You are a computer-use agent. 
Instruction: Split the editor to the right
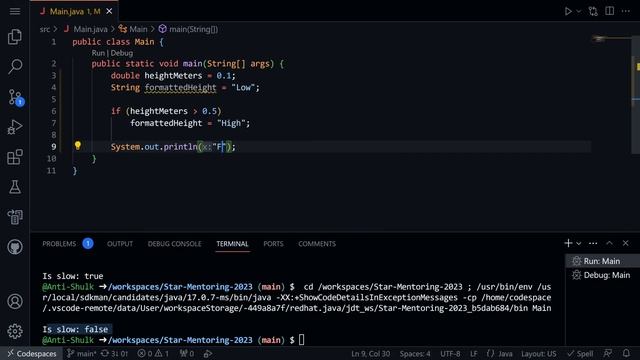(x=609, y=11)
